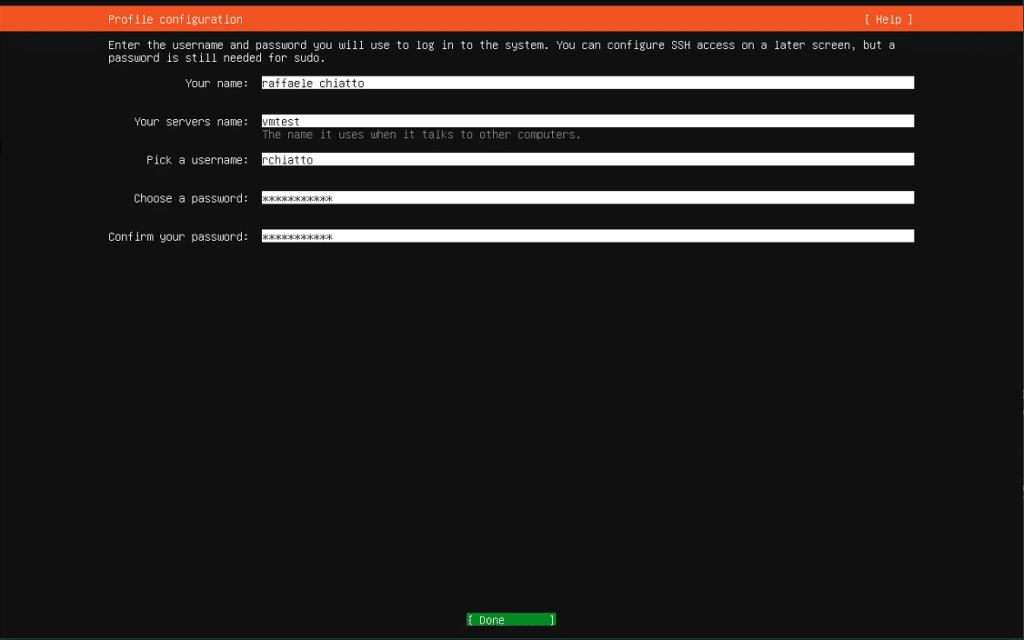Open the Help menu in header

(888, 20)
